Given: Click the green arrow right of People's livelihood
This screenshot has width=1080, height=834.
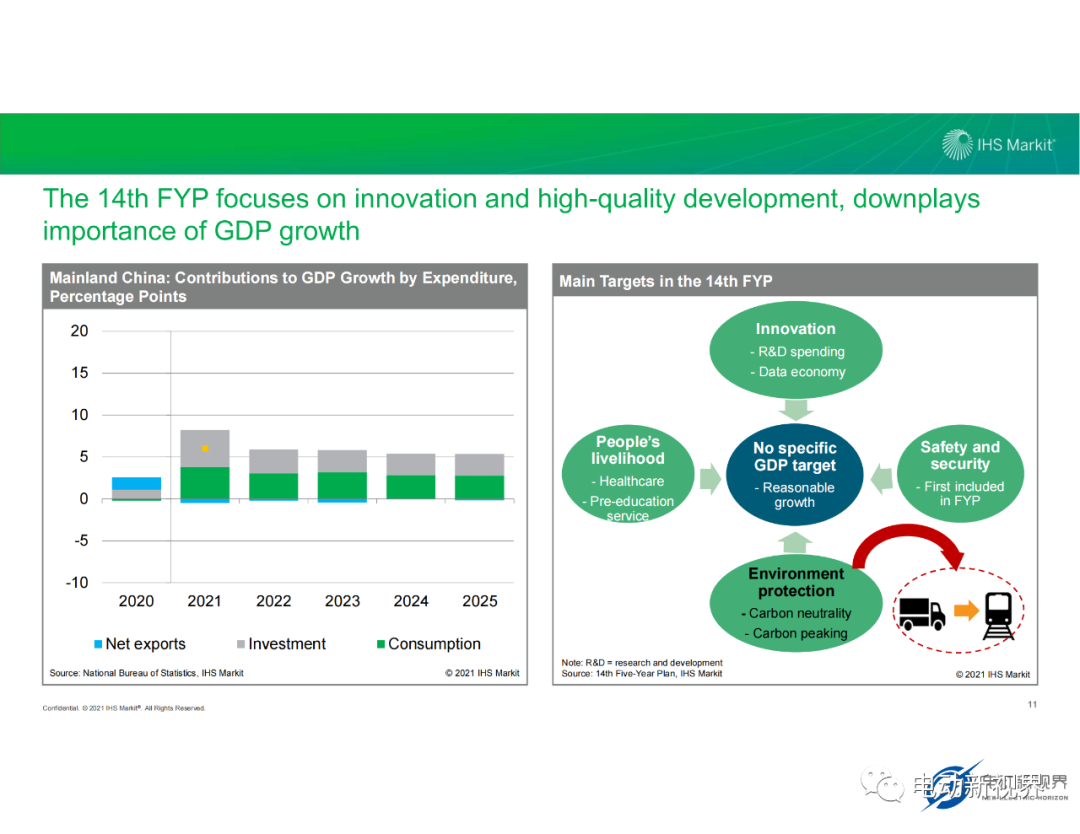Looking at the screenshot, I should 710,479.
